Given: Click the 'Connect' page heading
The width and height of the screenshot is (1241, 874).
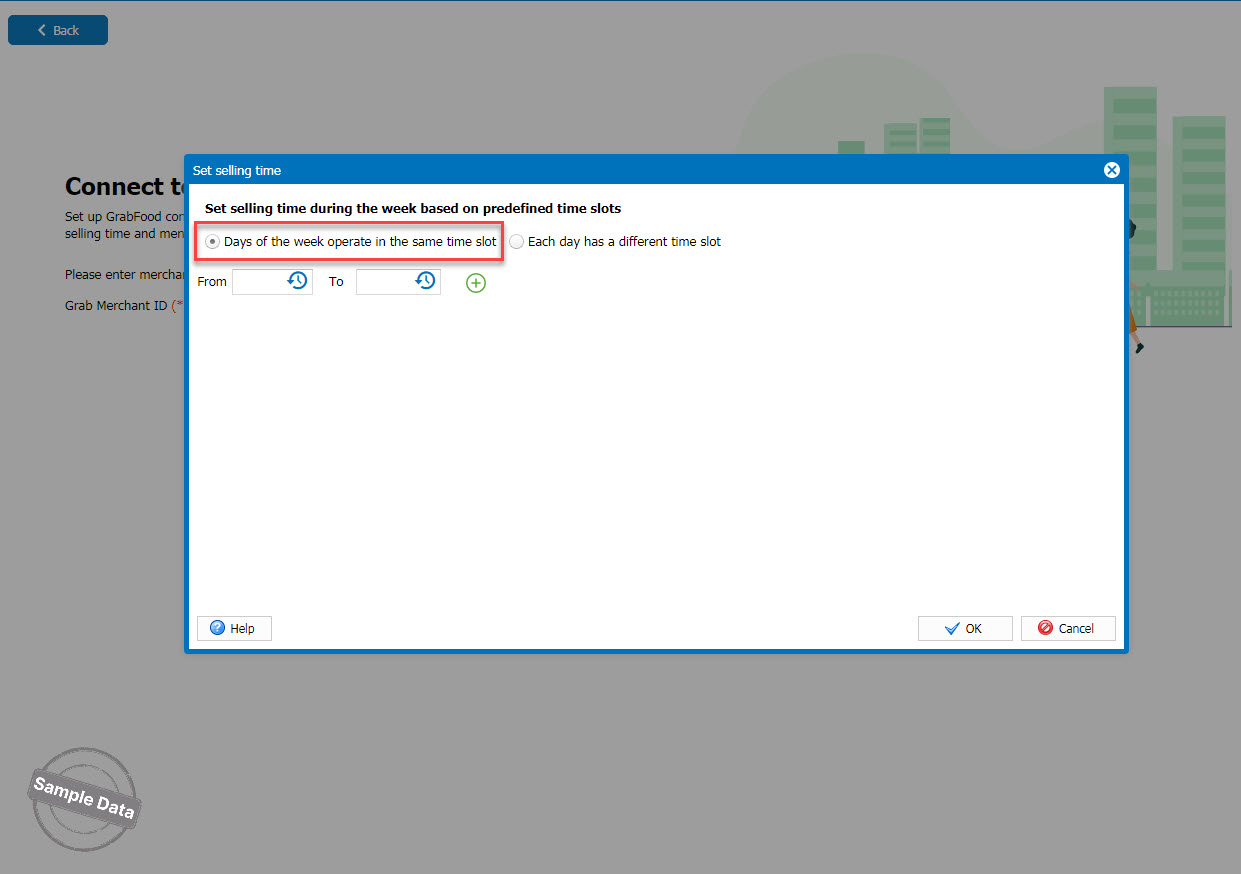Looking at the screenshot, I should (x=122, y=187).
